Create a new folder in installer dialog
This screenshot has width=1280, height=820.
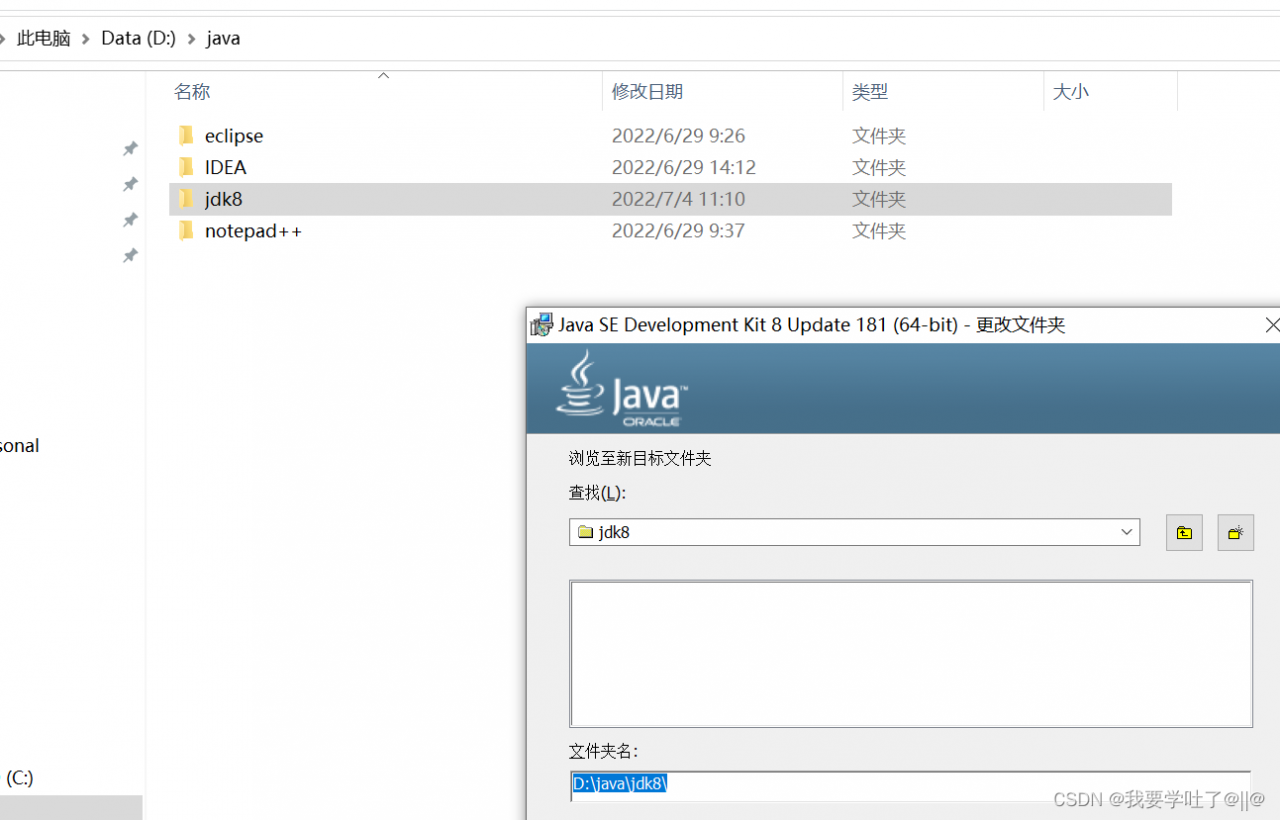[x=1235, y=532]
